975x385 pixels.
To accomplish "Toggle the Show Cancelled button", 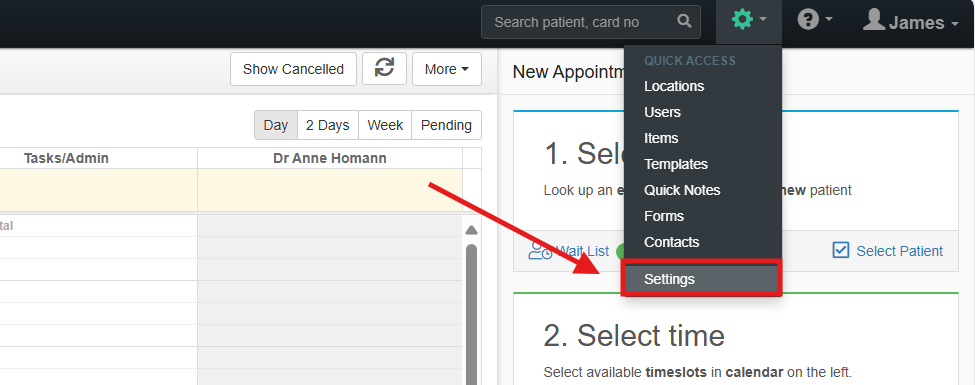I will coord(293,69).
